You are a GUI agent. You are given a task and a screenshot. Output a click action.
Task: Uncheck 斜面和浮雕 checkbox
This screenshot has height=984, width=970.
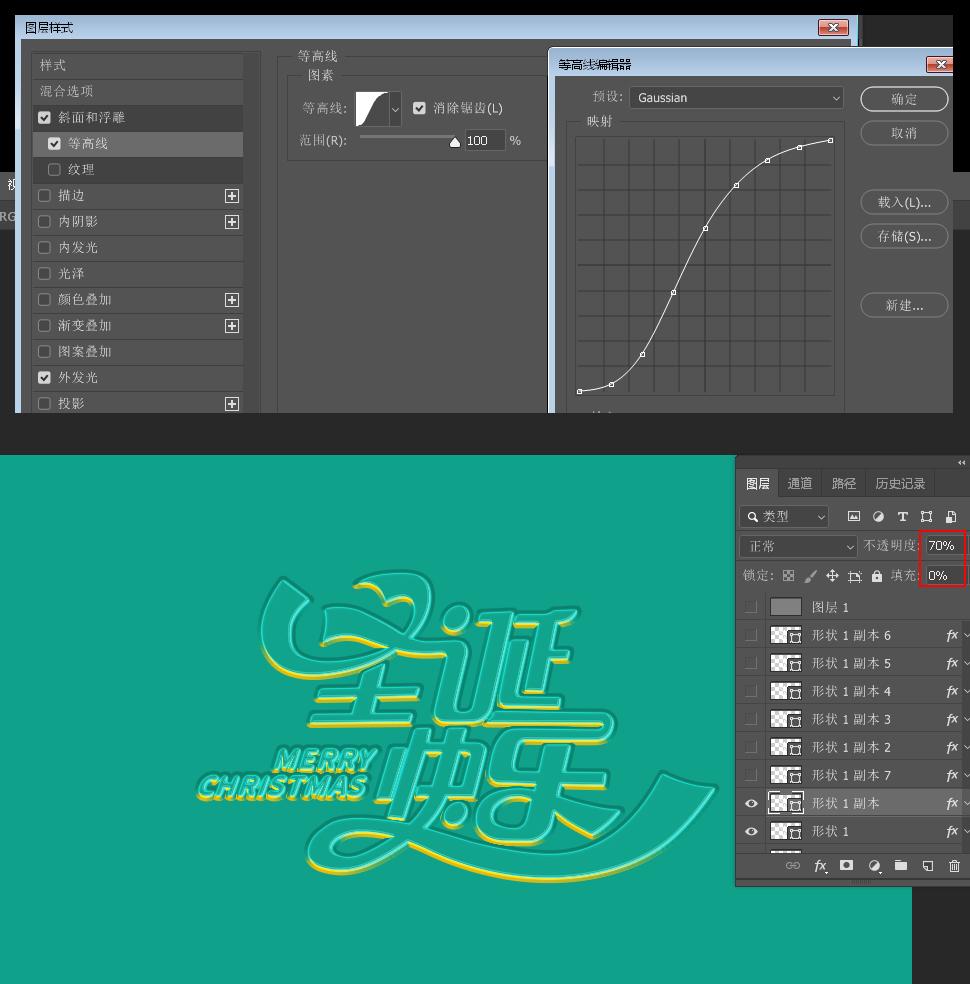44,117
